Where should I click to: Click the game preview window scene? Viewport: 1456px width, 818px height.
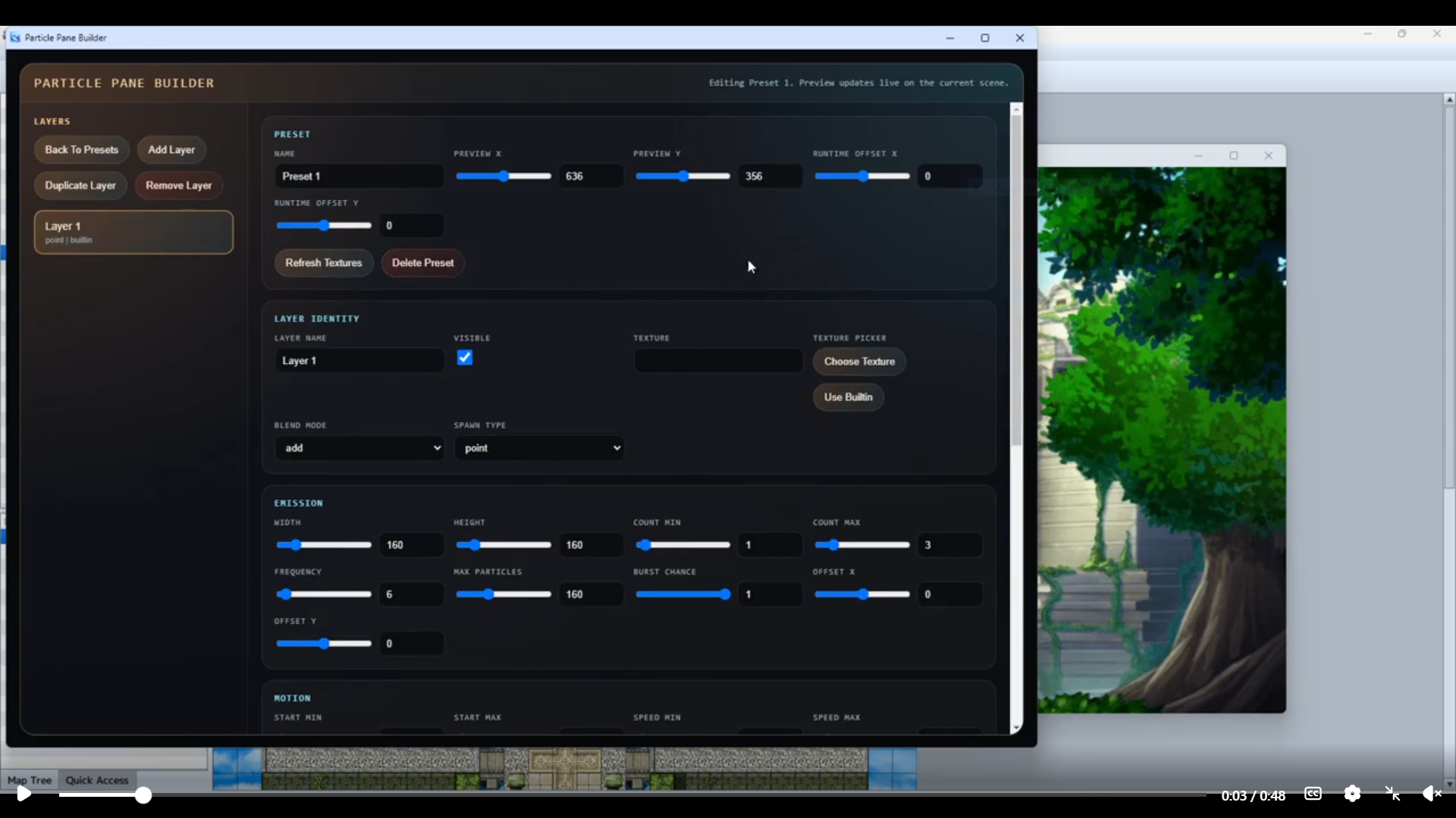coord(1162,440)
